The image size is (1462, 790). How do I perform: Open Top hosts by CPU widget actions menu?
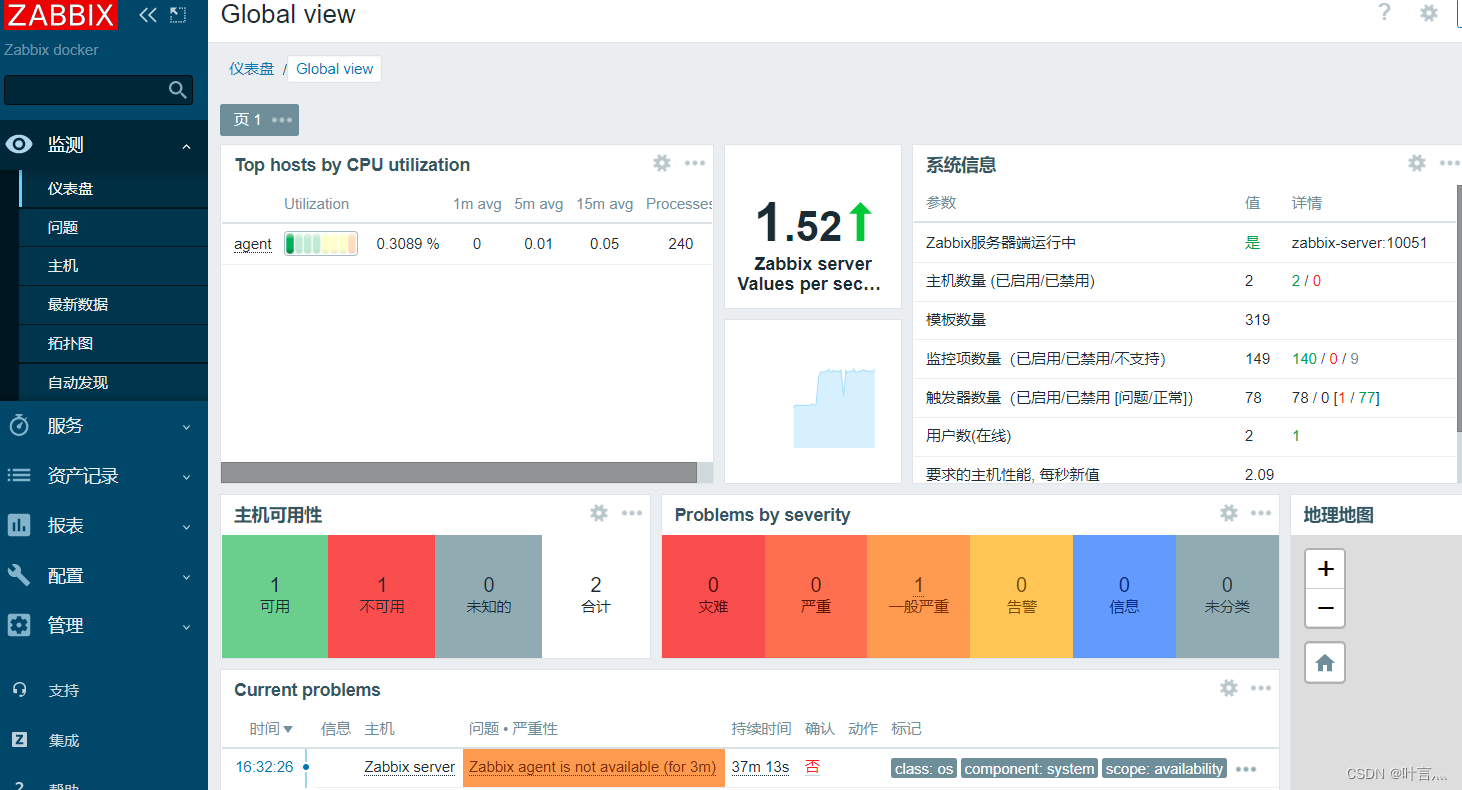point(695,163)
